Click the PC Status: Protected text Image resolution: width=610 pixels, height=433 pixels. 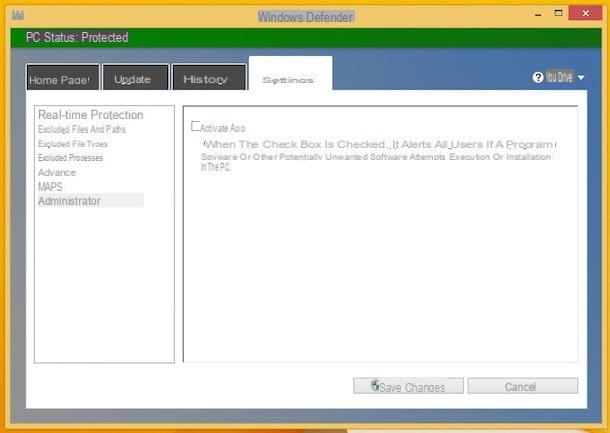[x=77, y=38]
